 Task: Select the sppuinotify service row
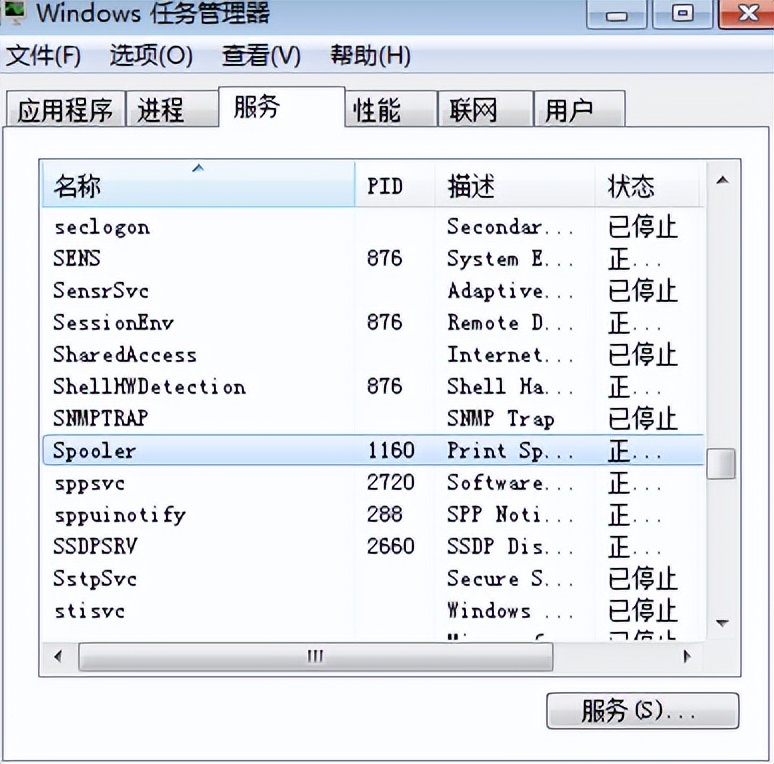[373, 514]
